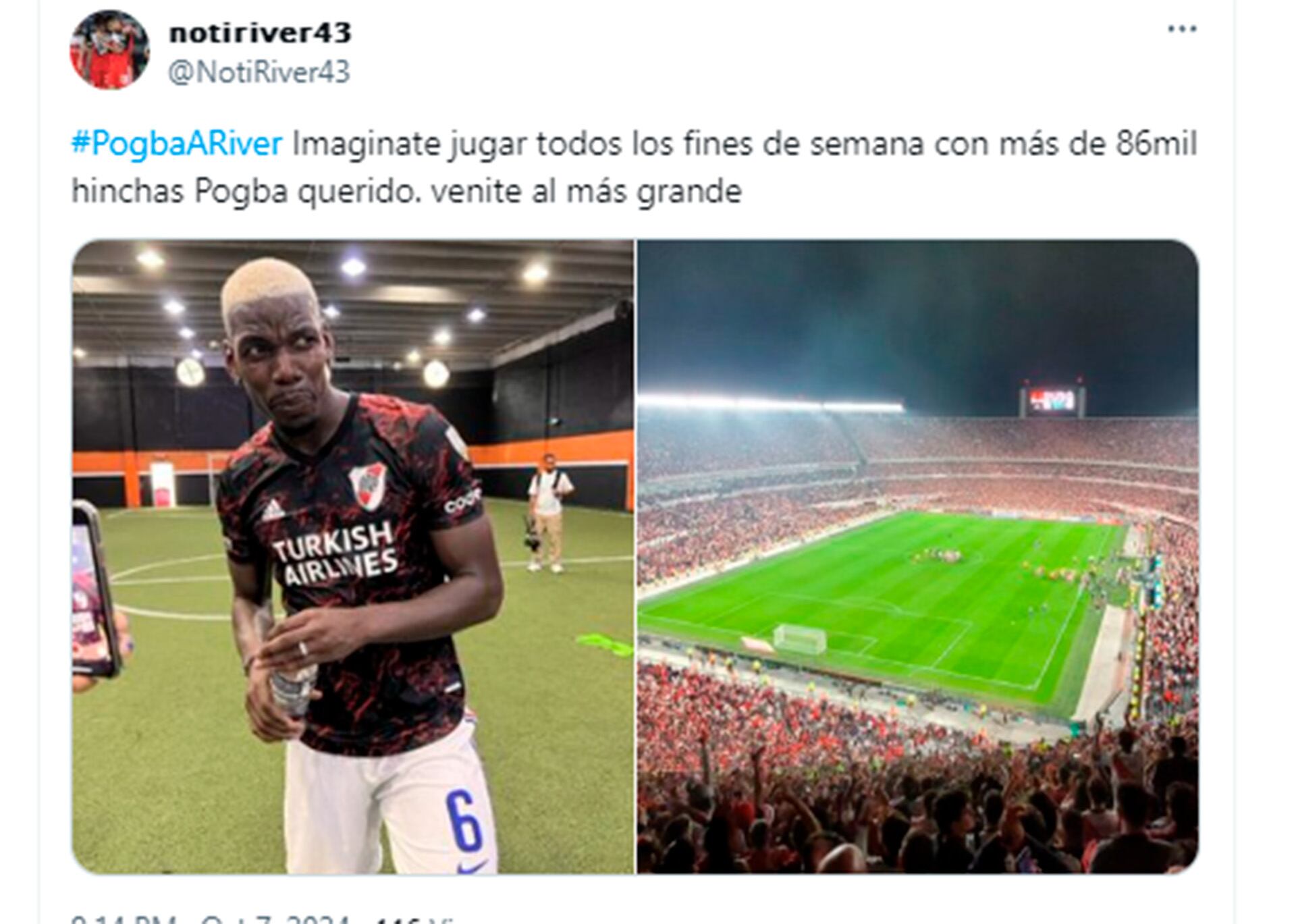Click the smartphone held at photo's edge
The height and width of the screenshot is (924, 1296).
(94, 589)
